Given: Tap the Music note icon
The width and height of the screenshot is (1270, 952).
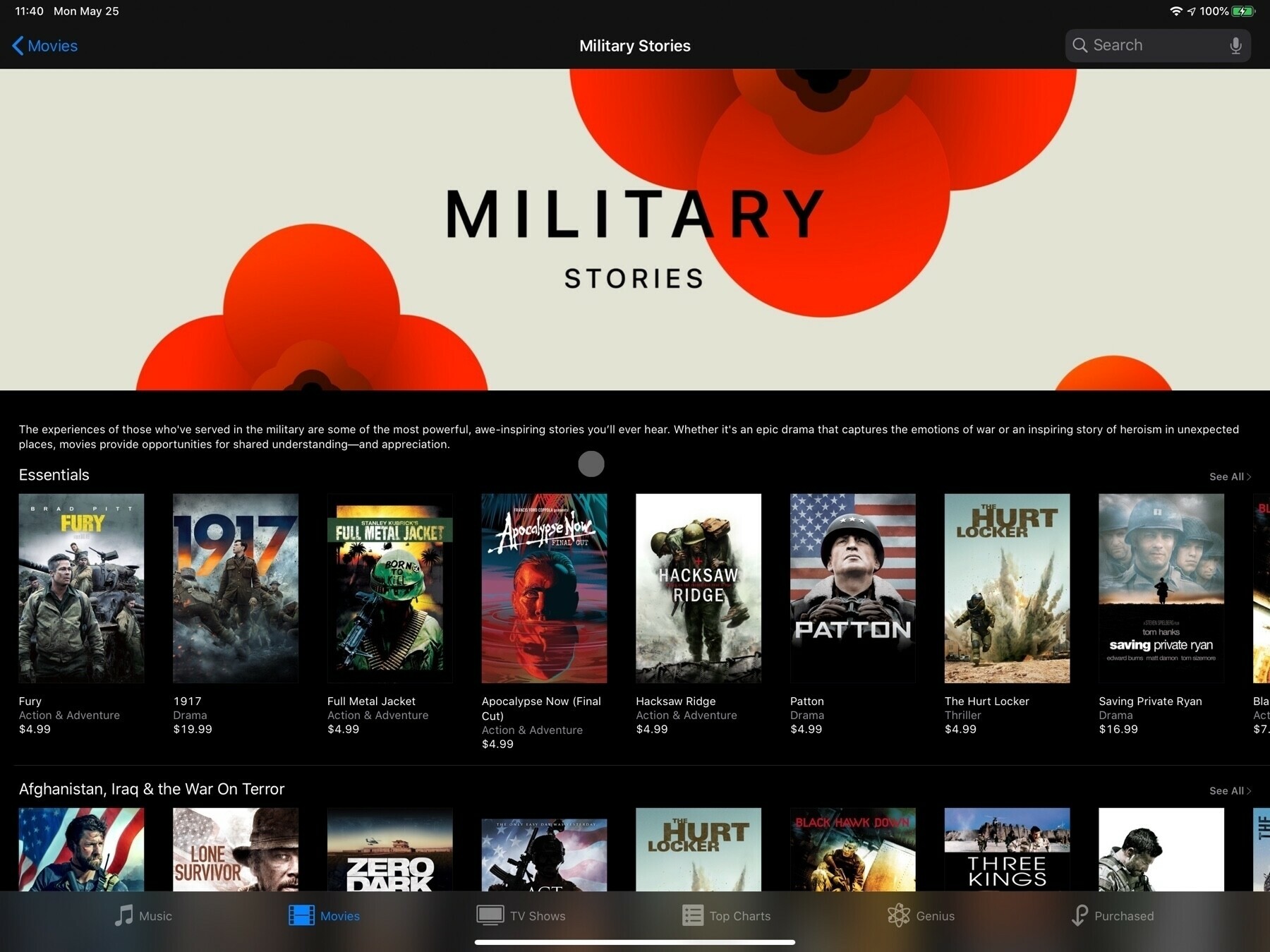Looking at the screenshot, I should point(123,915).
